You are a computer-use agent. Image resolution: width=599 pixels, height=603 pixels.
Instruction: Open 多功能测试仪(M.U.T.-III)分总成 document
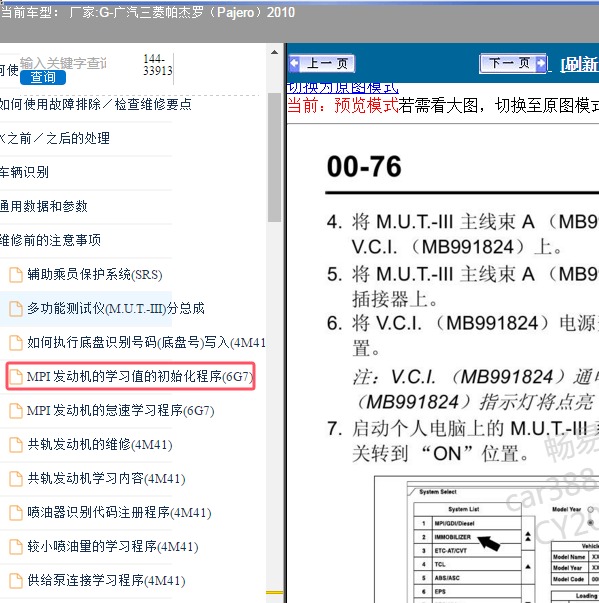(116, 308)
